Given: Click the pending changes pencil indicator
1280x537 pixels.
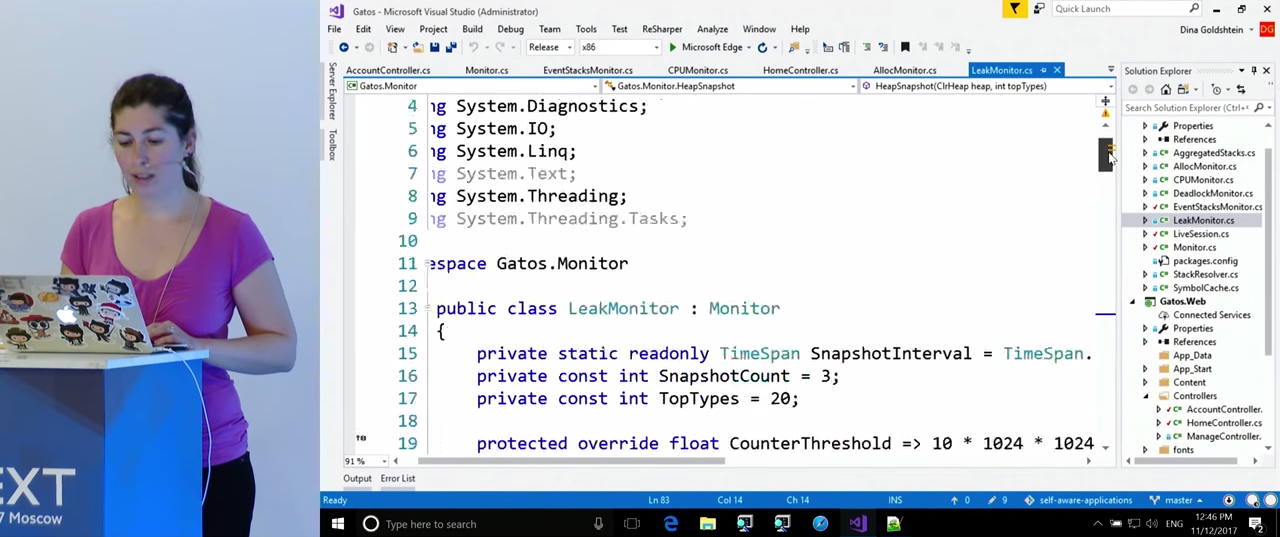Looking at the screenshot, I should click(997, 500).
